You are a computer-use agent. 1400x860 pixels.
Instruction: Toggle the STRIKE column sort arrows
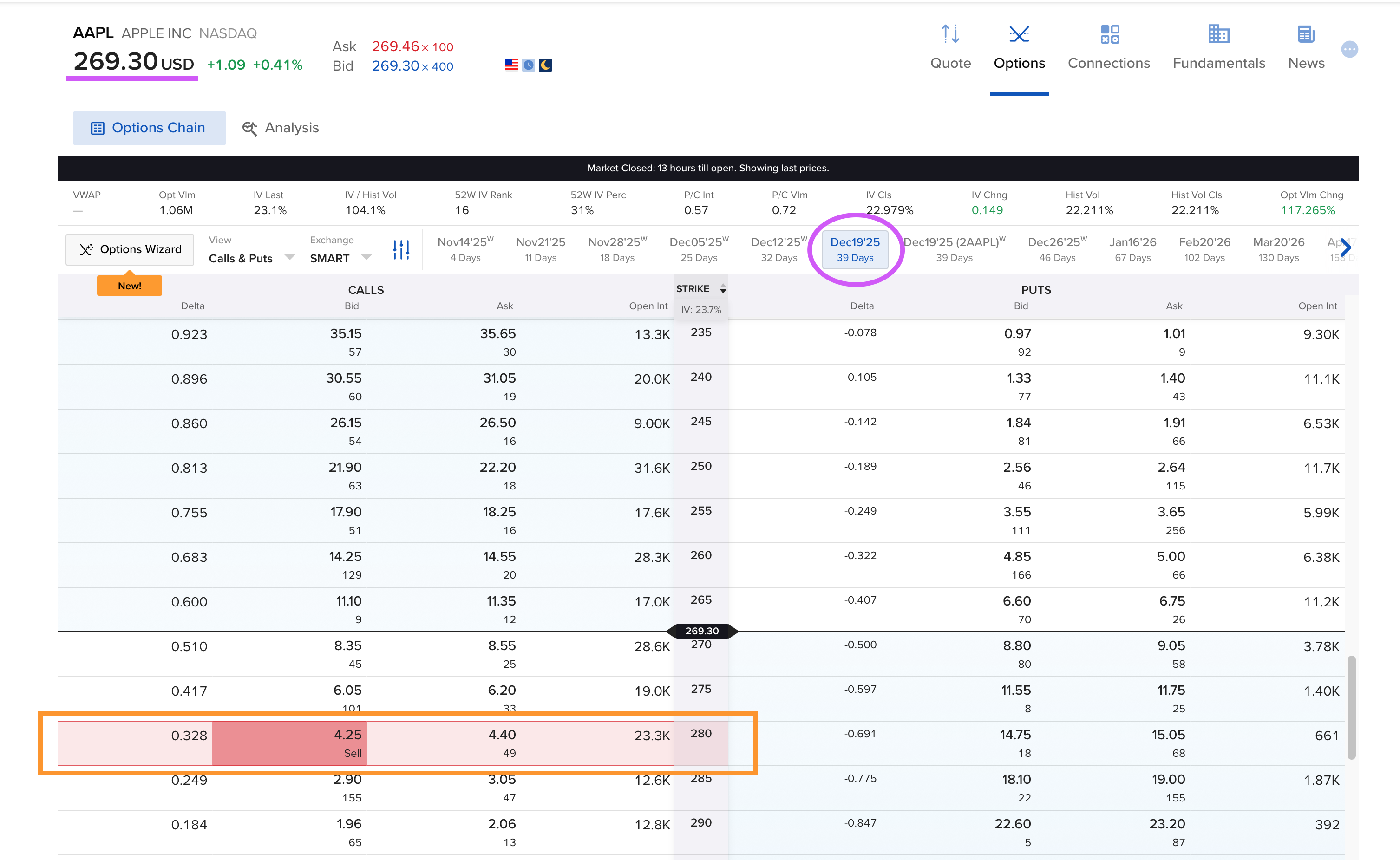point(722,289)
